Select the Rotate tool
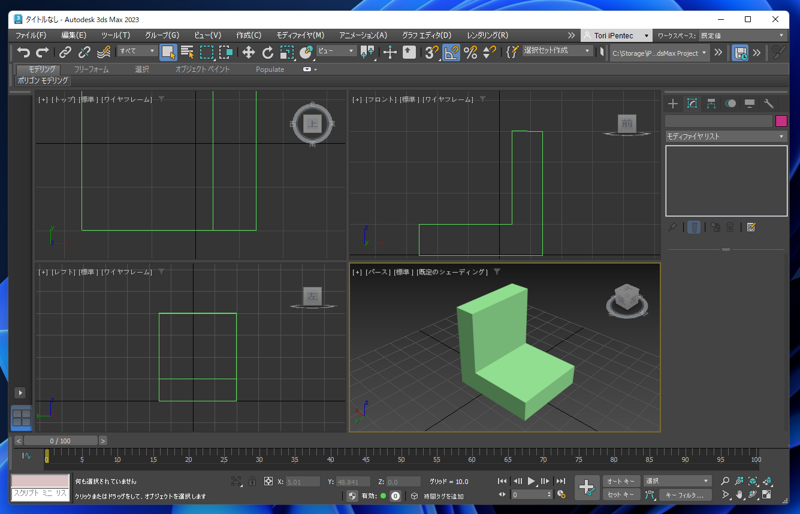This screenshot has width=800, height=514. tap(267, 52)
